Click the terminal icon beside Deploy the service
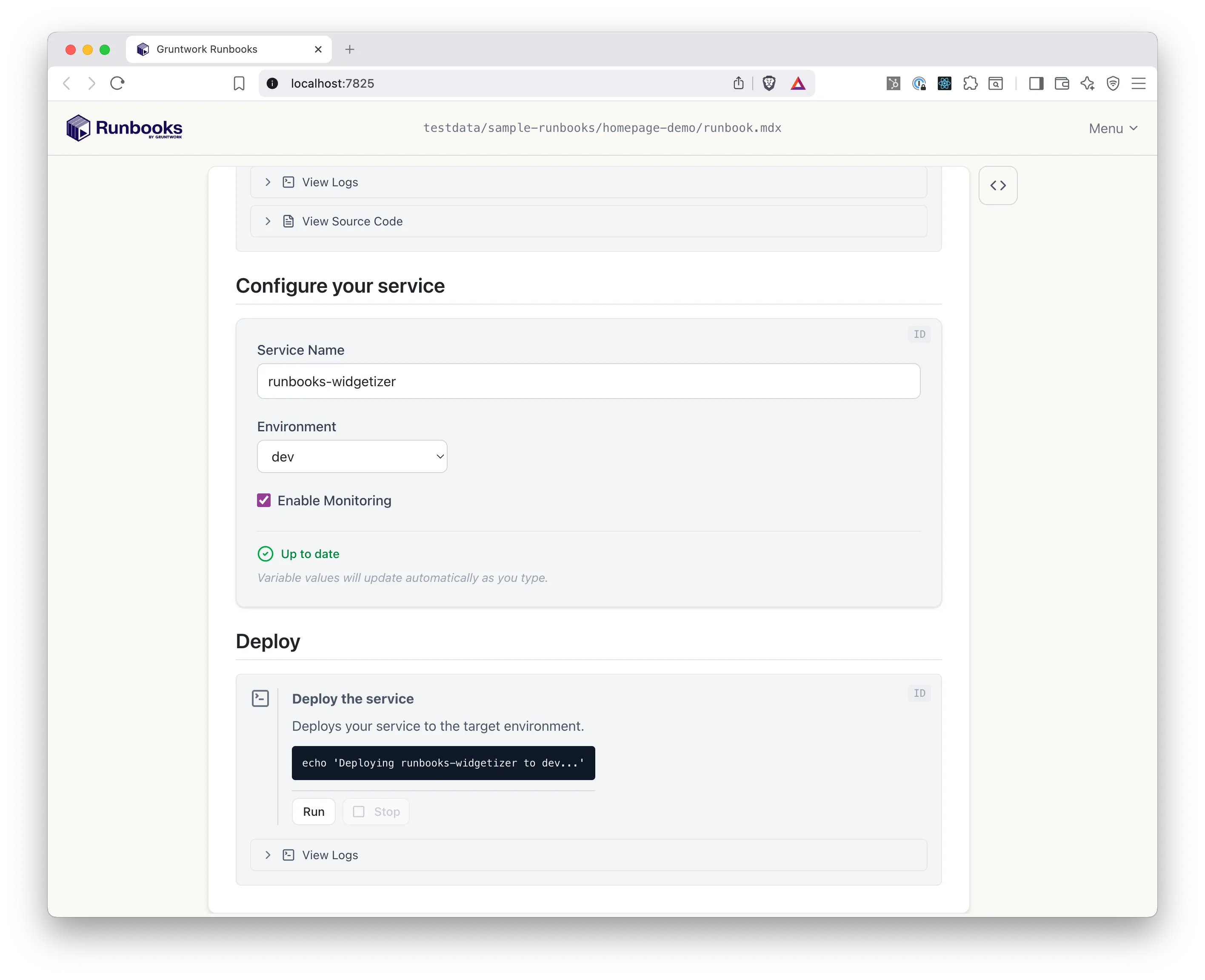The width and height of the screenshot is (1205, 980). 260,698
